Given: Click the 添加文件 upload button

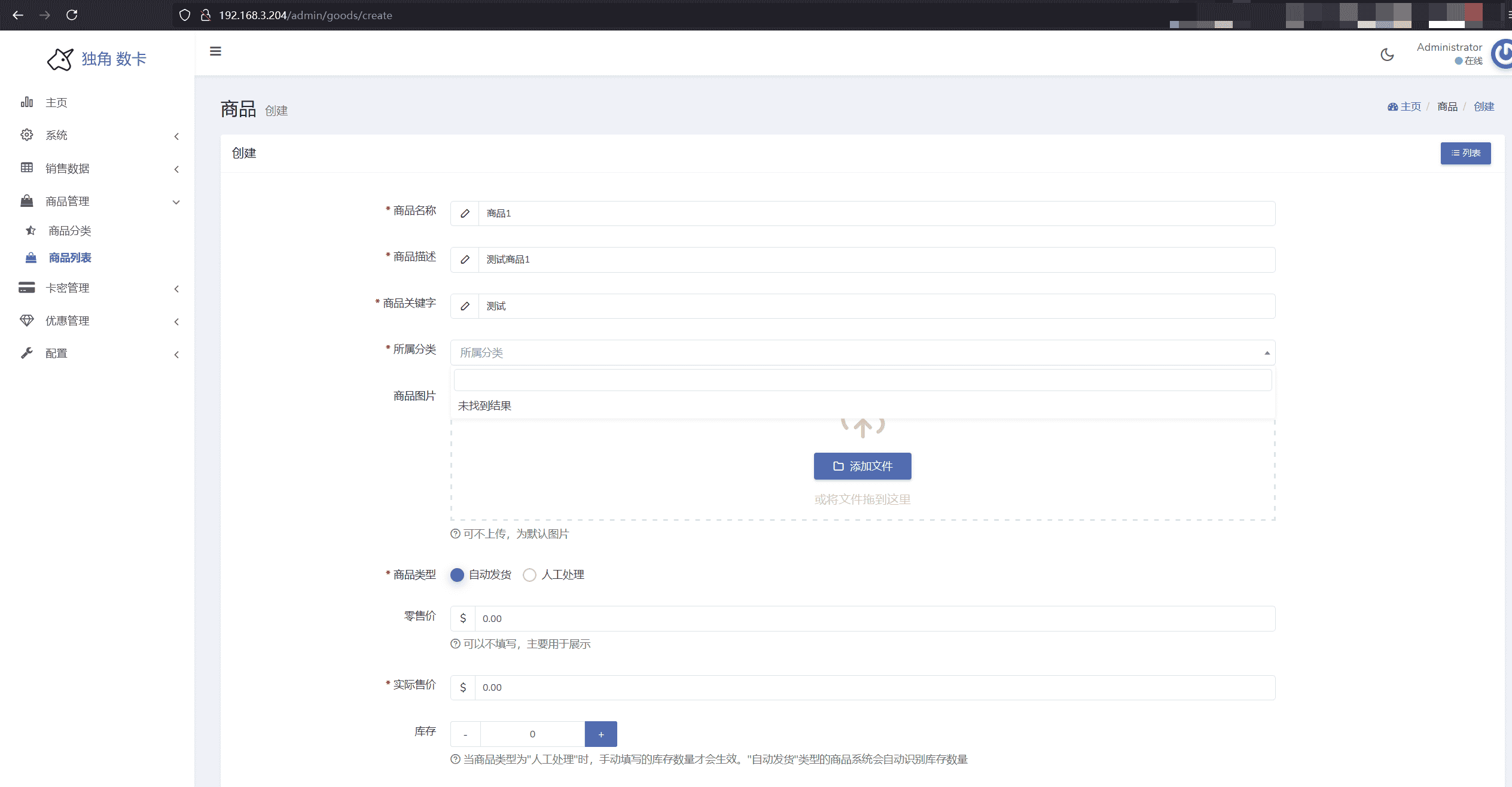Looking at the screenshot, I should pos(862,466).
